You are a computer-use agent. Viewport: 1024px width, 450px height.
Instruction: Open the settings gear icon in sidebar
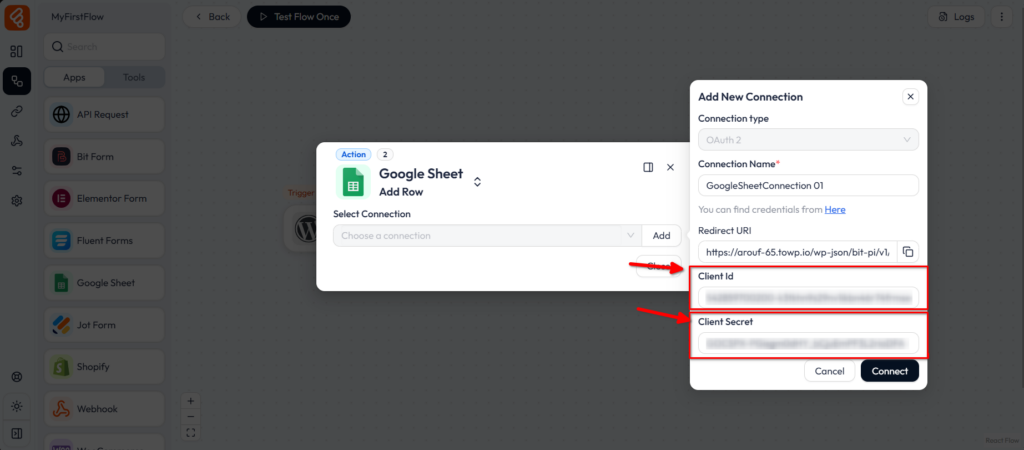click(x=17, y=201)
